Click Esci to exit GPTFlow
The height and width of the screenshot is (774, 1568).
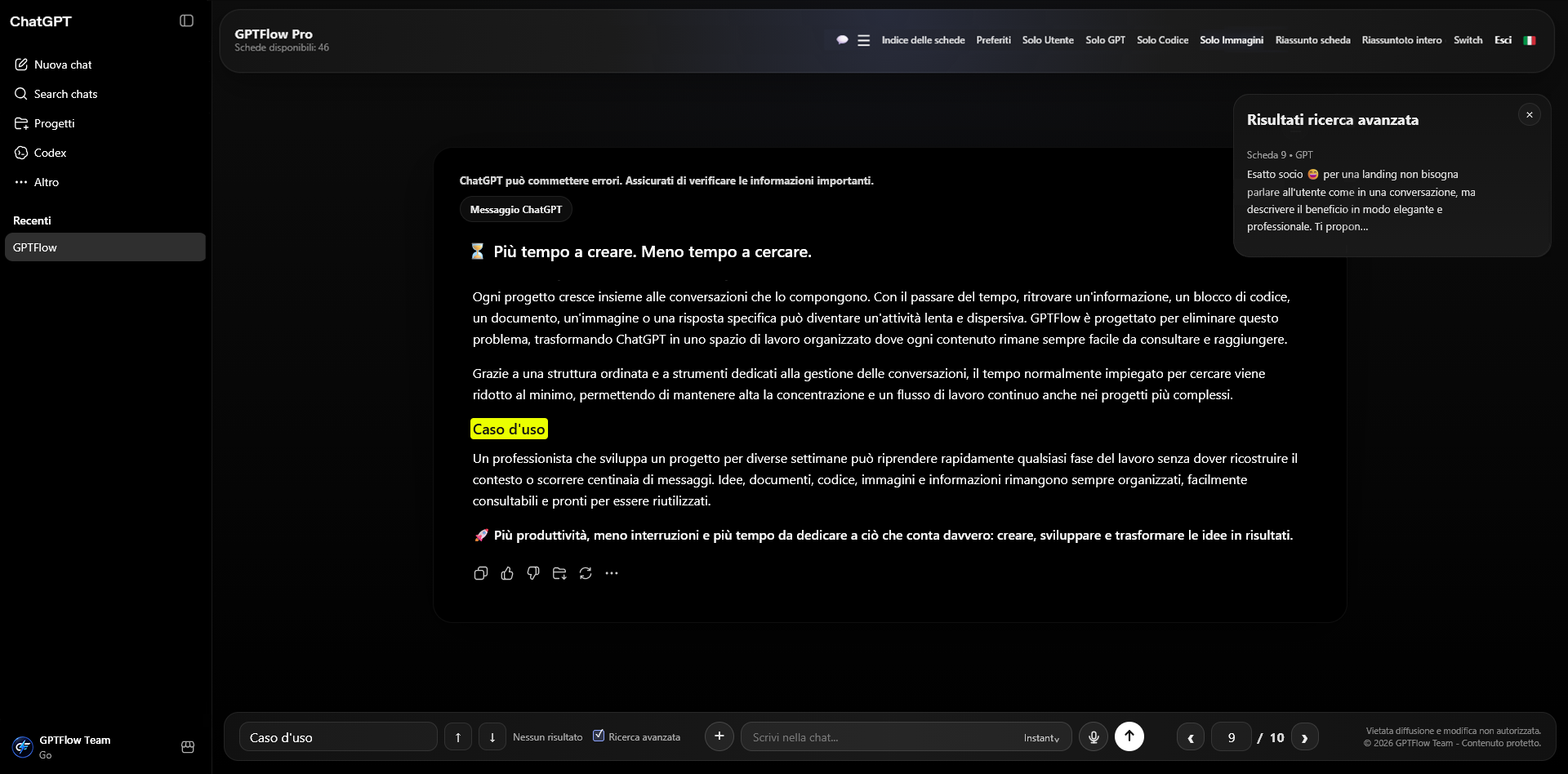point(1503,40)
